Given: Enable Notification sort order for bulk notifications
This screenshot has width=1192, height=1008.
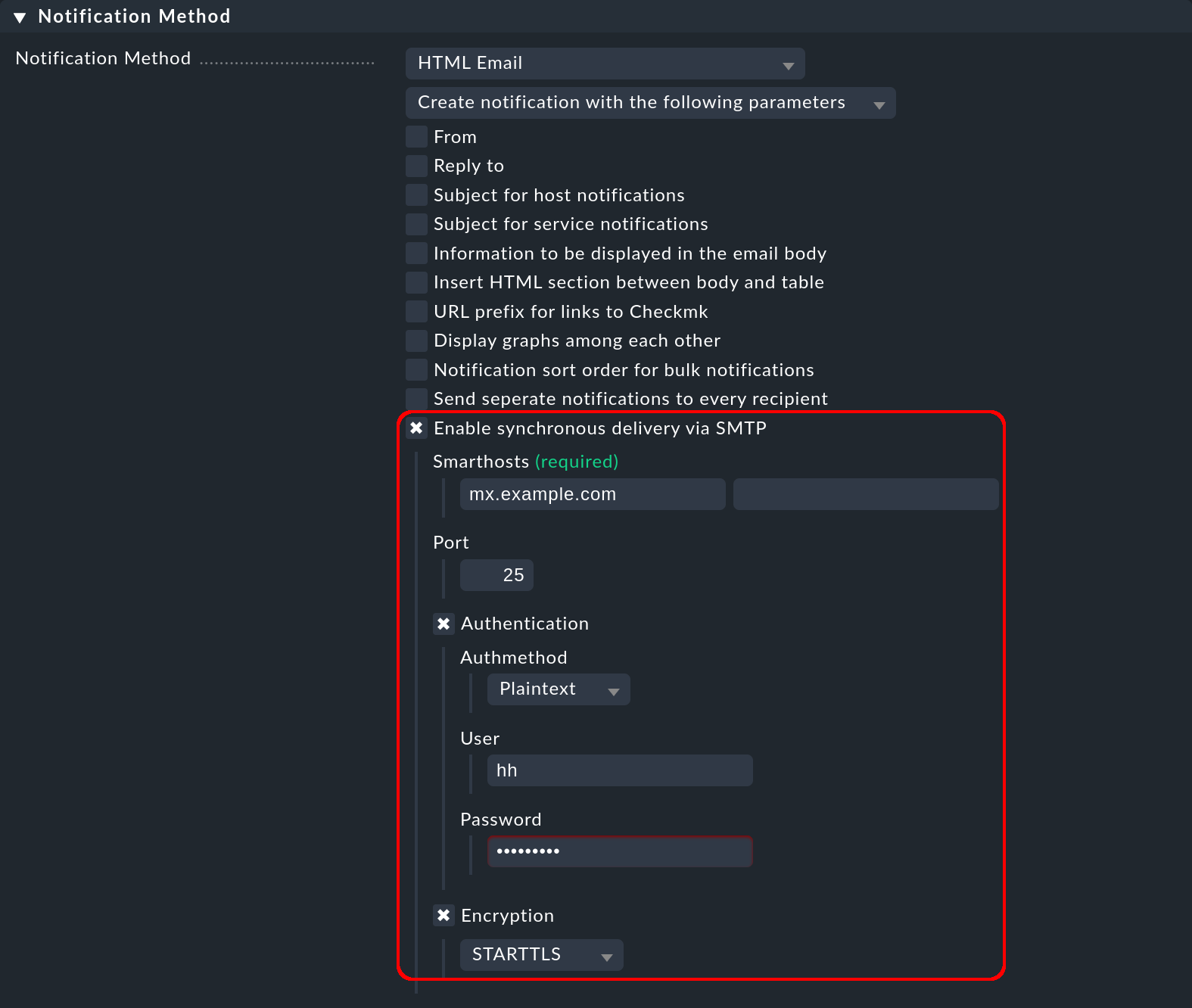Looking at the screenshot, I should click(x=416, y=370).
